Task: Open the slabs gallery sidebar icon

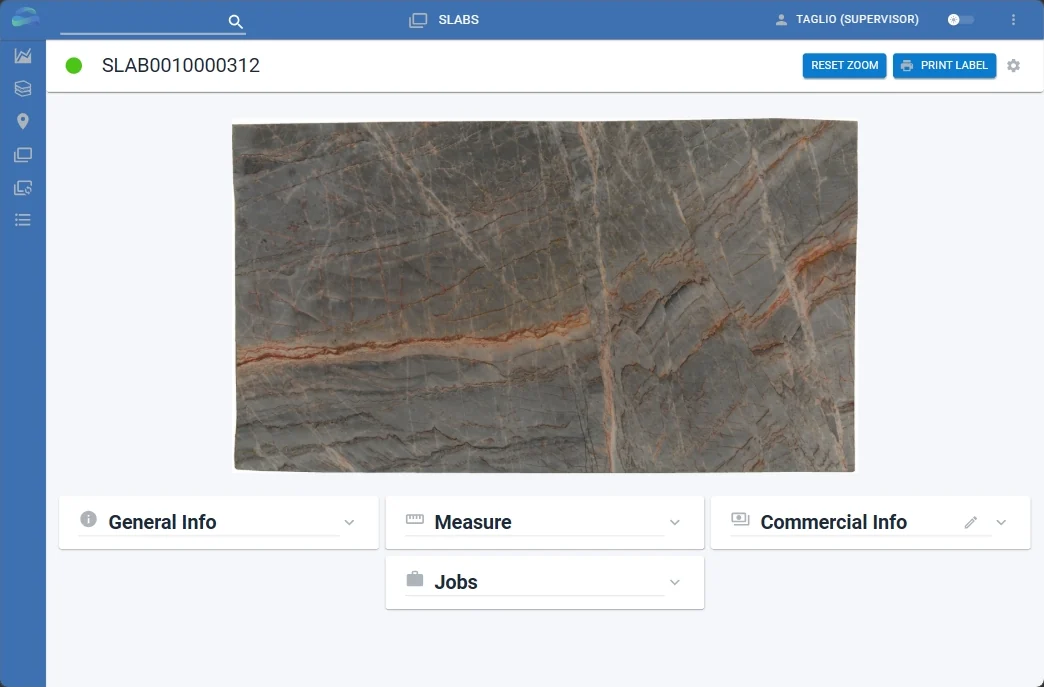Action: tap(23, 154)
